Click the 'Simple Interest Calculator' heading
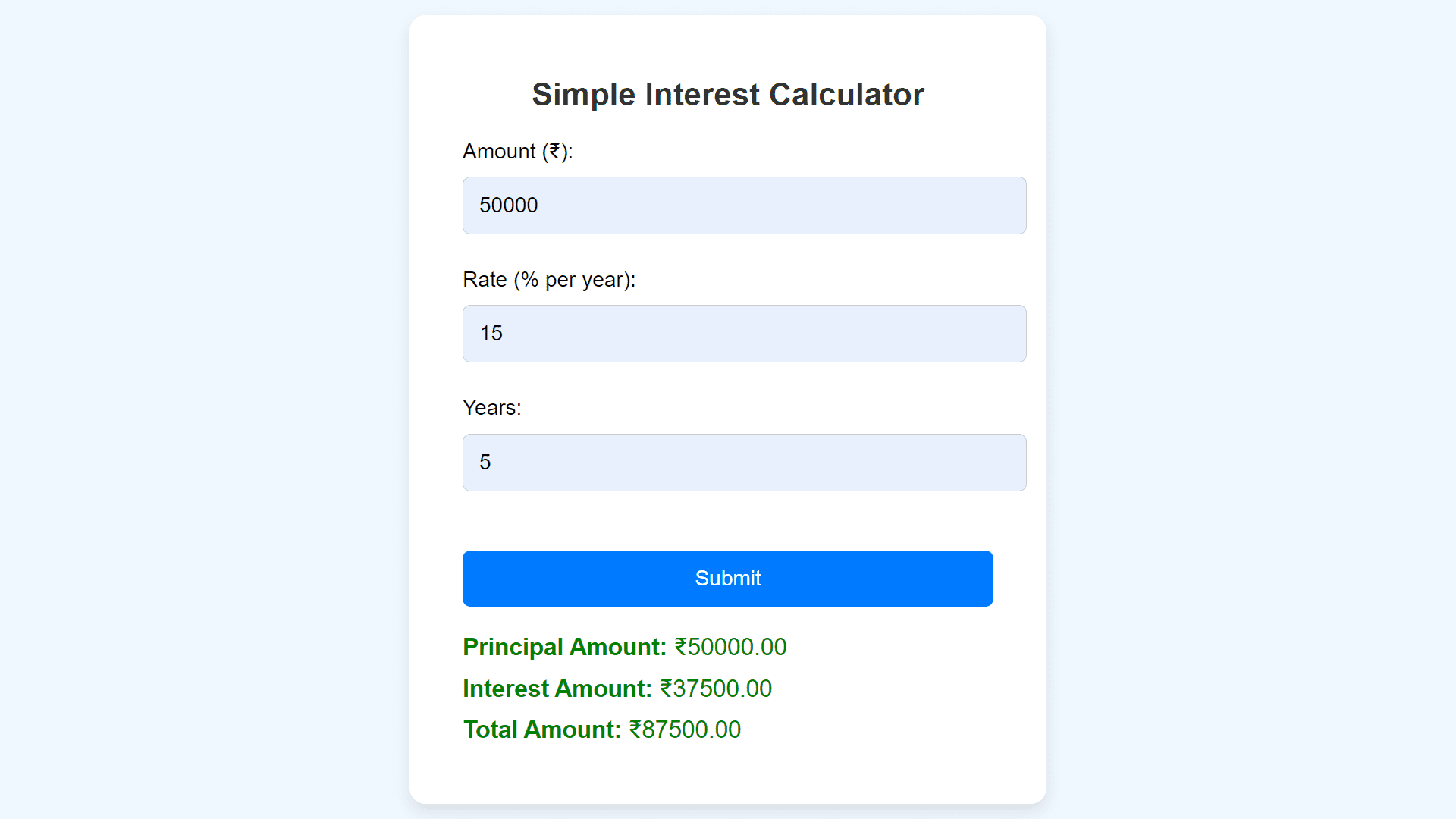1456x819 pixels. tap(728, 95)
